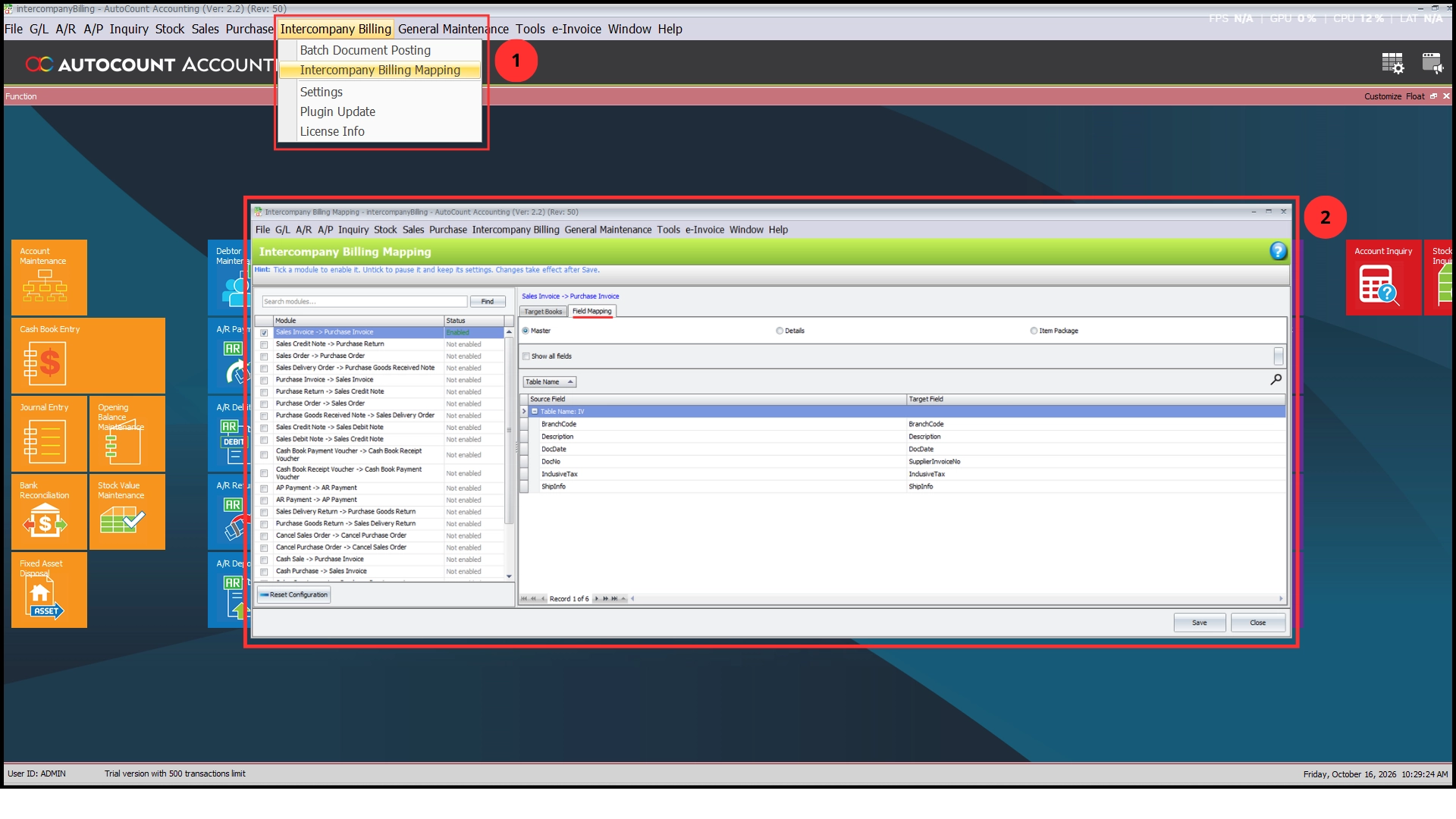Click the Save button
Screen dimensions: 1456x819
click(1200, 623)
